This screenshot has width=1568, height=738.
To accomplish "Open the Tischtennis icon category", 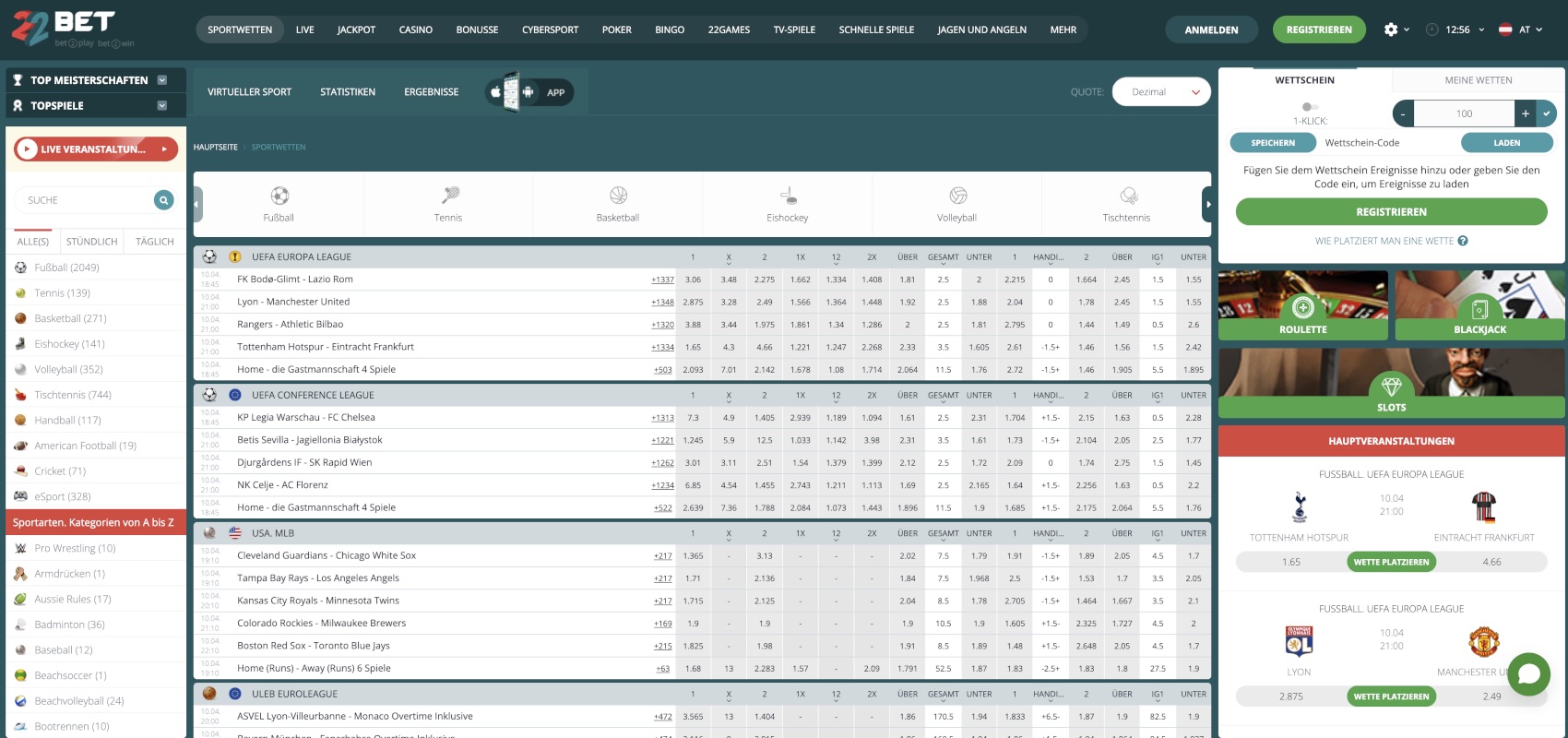I will (x=1128, y=196).
